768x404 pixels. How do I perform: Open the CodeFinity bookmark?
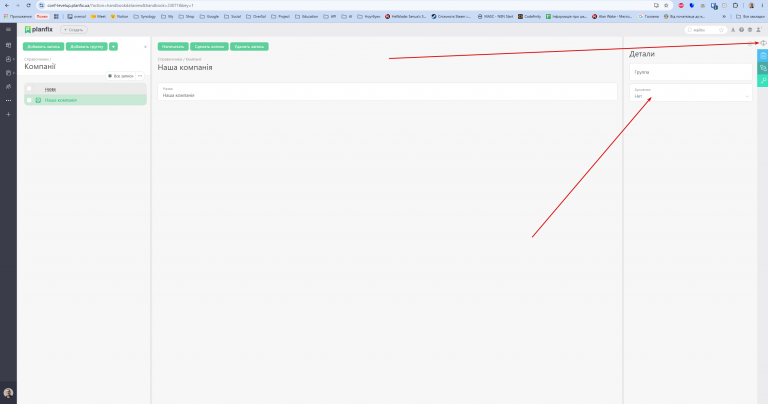529,16
